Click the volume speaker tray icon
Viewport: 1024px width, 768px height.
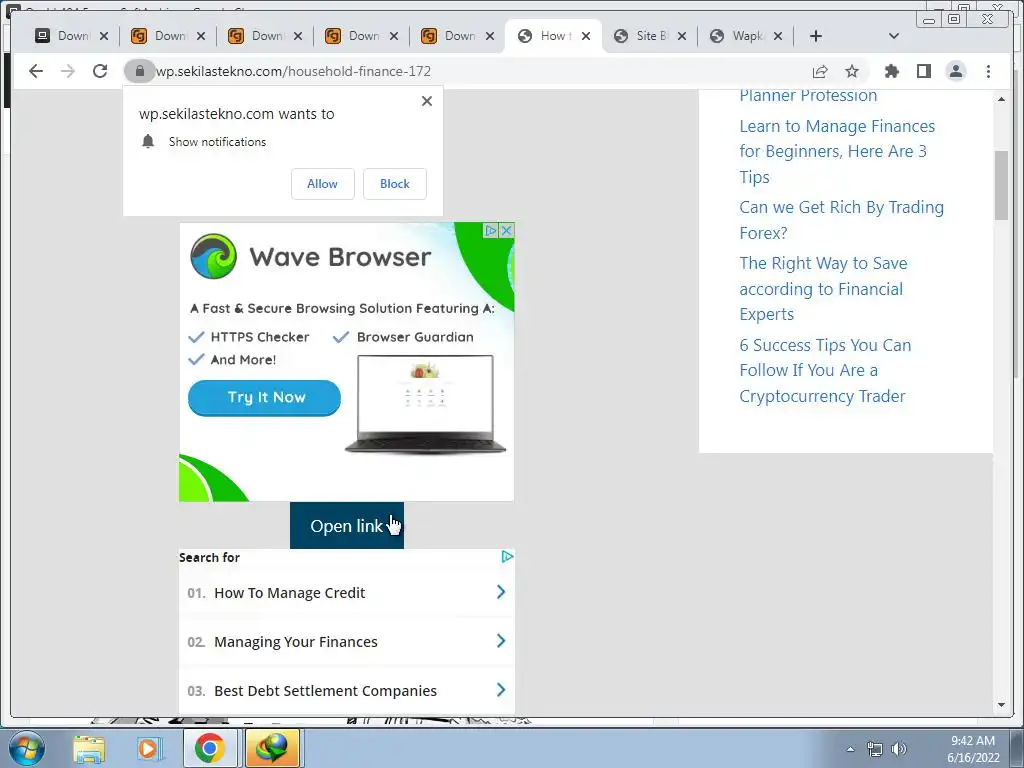[x=899, y=749]
